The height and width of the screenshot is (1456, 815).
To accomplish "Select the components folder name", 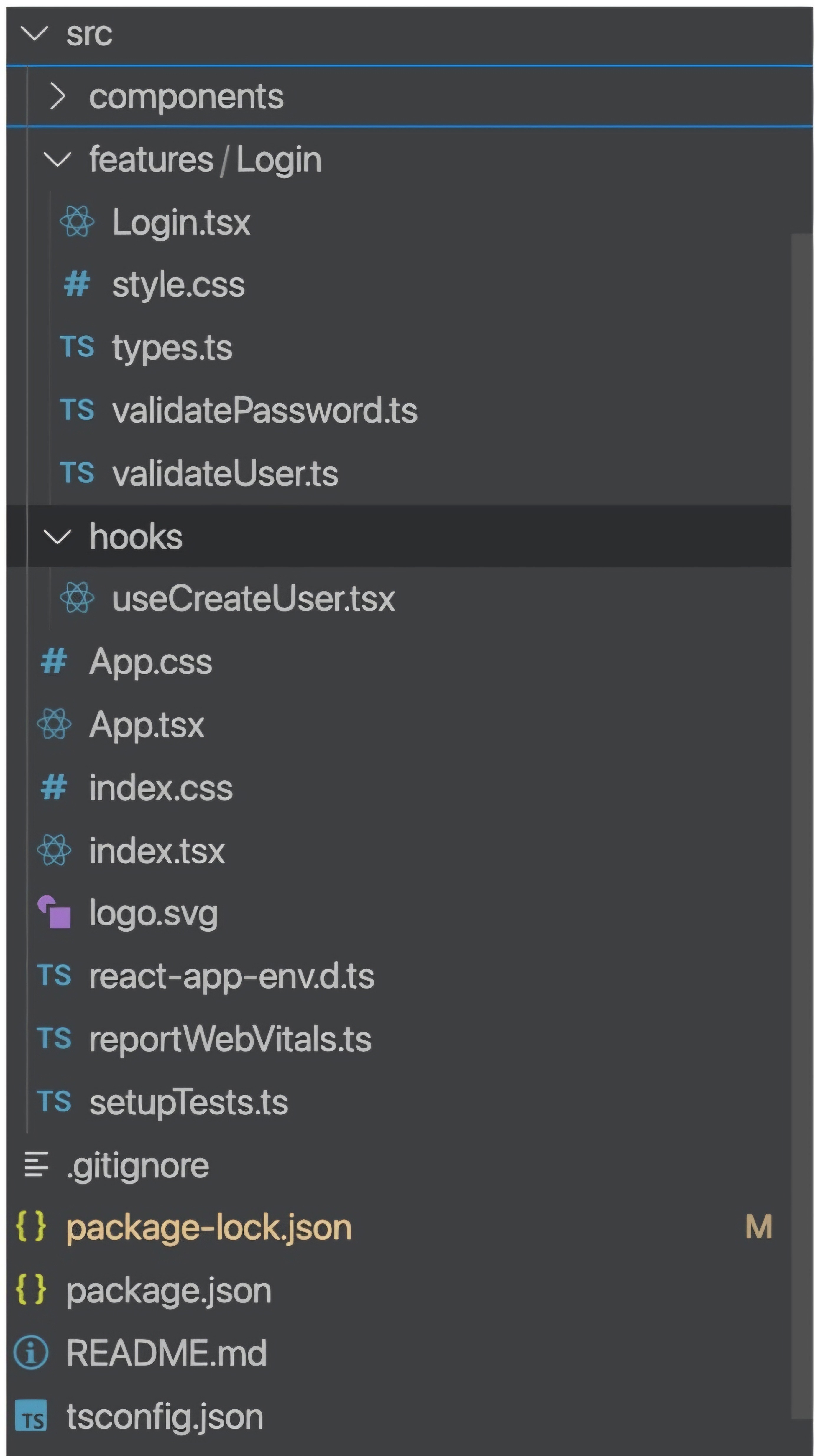I will pyautogui.click(x=186, y=97).
